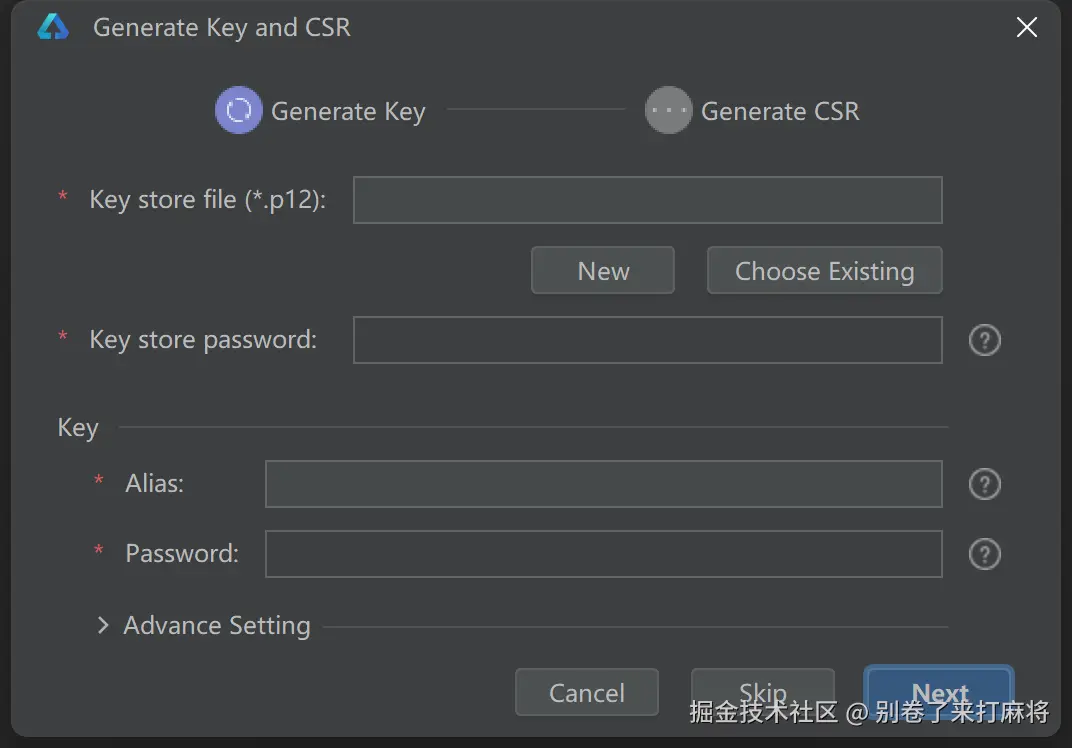Click the key Password input field
Screen dimensions: 1072x748
(603, 554)
